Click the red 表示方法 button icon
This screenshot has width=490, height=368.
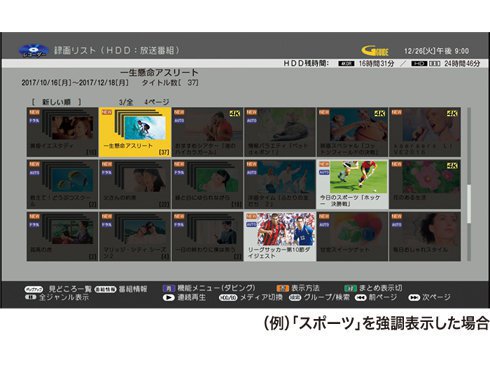(283, 288)
